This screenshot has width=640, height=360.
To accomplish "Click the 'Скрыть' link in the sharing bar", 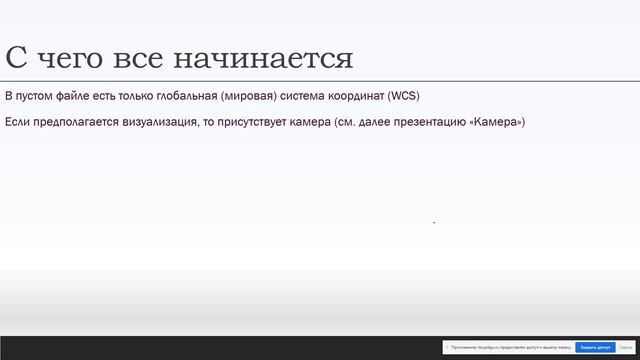I will pyautogui.click(x=625, y=347).
